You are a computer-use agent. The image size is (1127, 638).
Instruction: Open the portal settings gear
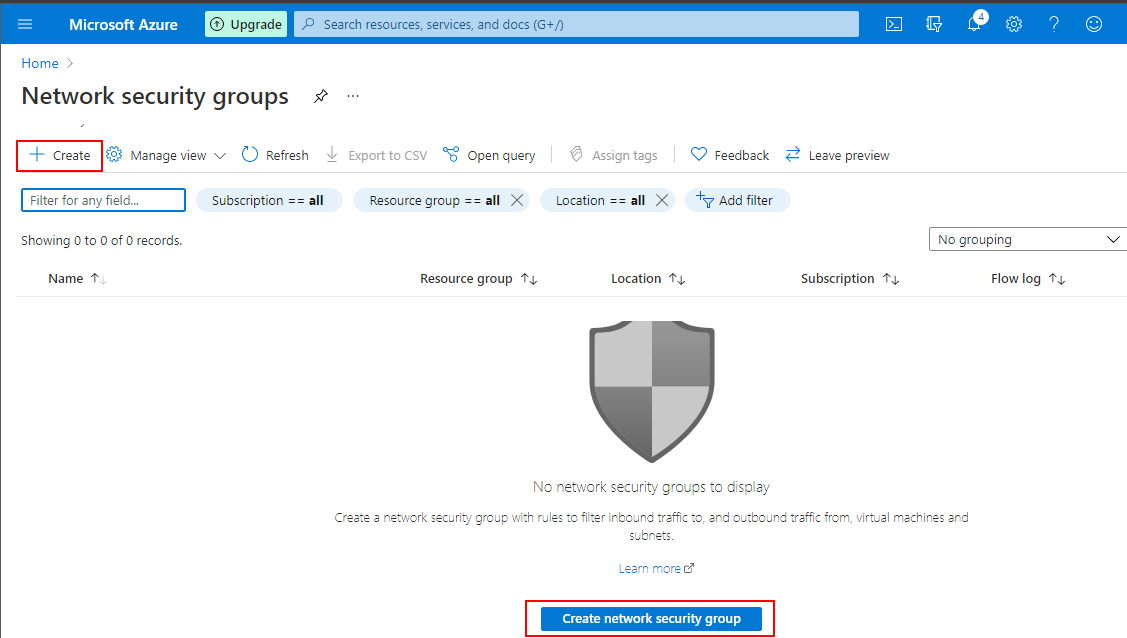tap(1013, 23)
